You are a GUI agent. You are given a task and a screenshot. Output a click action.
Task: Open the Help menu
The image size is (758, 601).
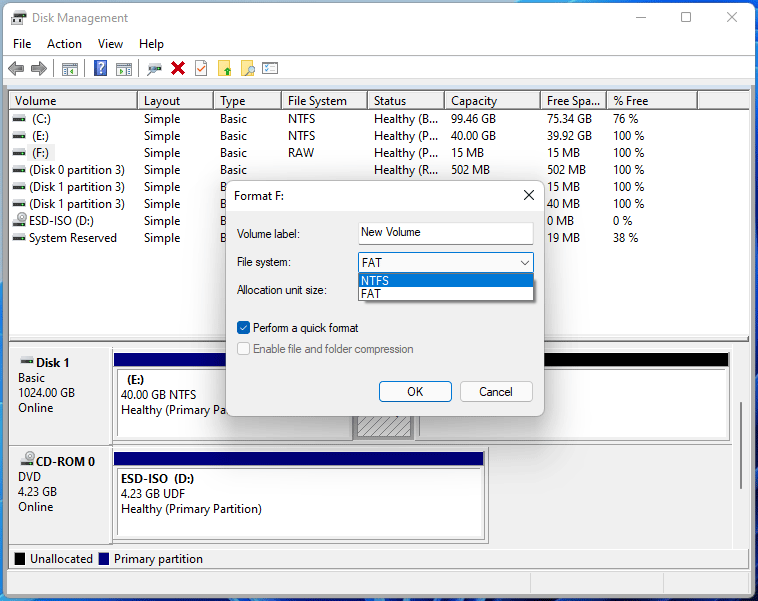pos(151,44)
